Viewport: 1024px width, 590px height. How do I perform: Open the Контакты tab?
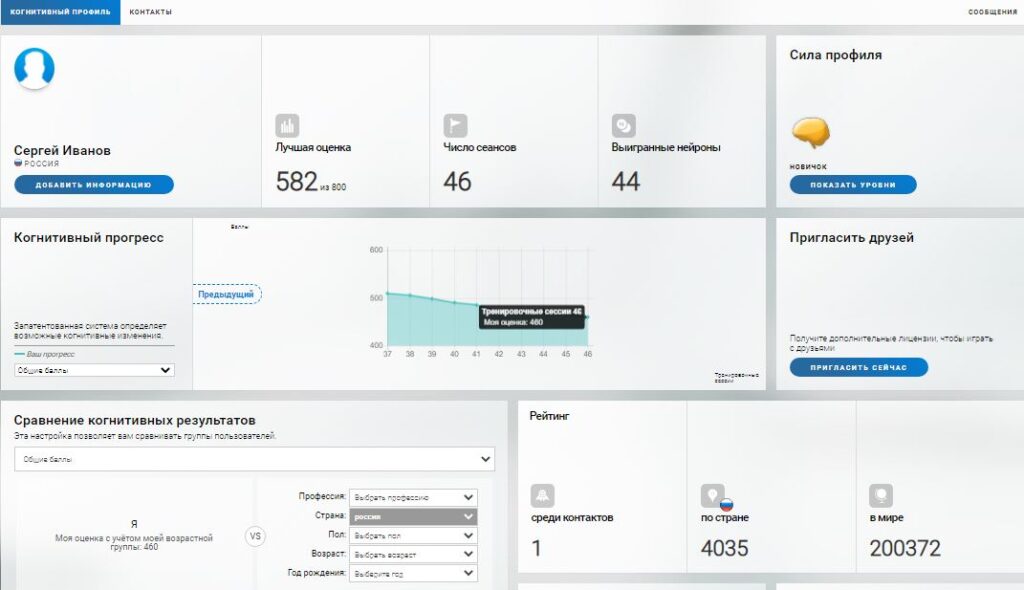coord(150,12)
